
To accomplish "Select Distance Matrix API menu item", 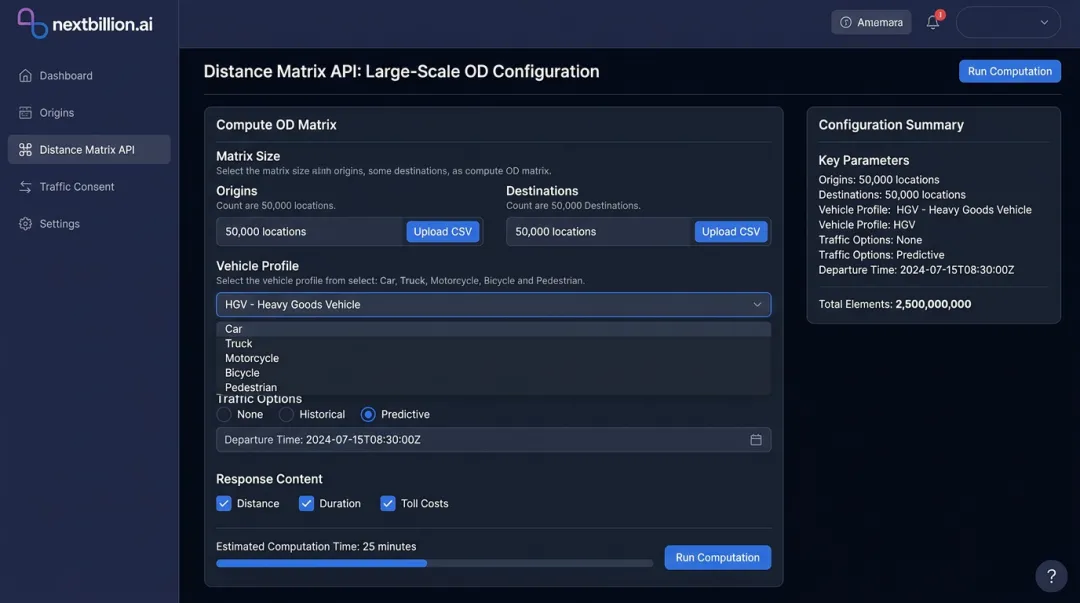I will click(x=89, y=150).
